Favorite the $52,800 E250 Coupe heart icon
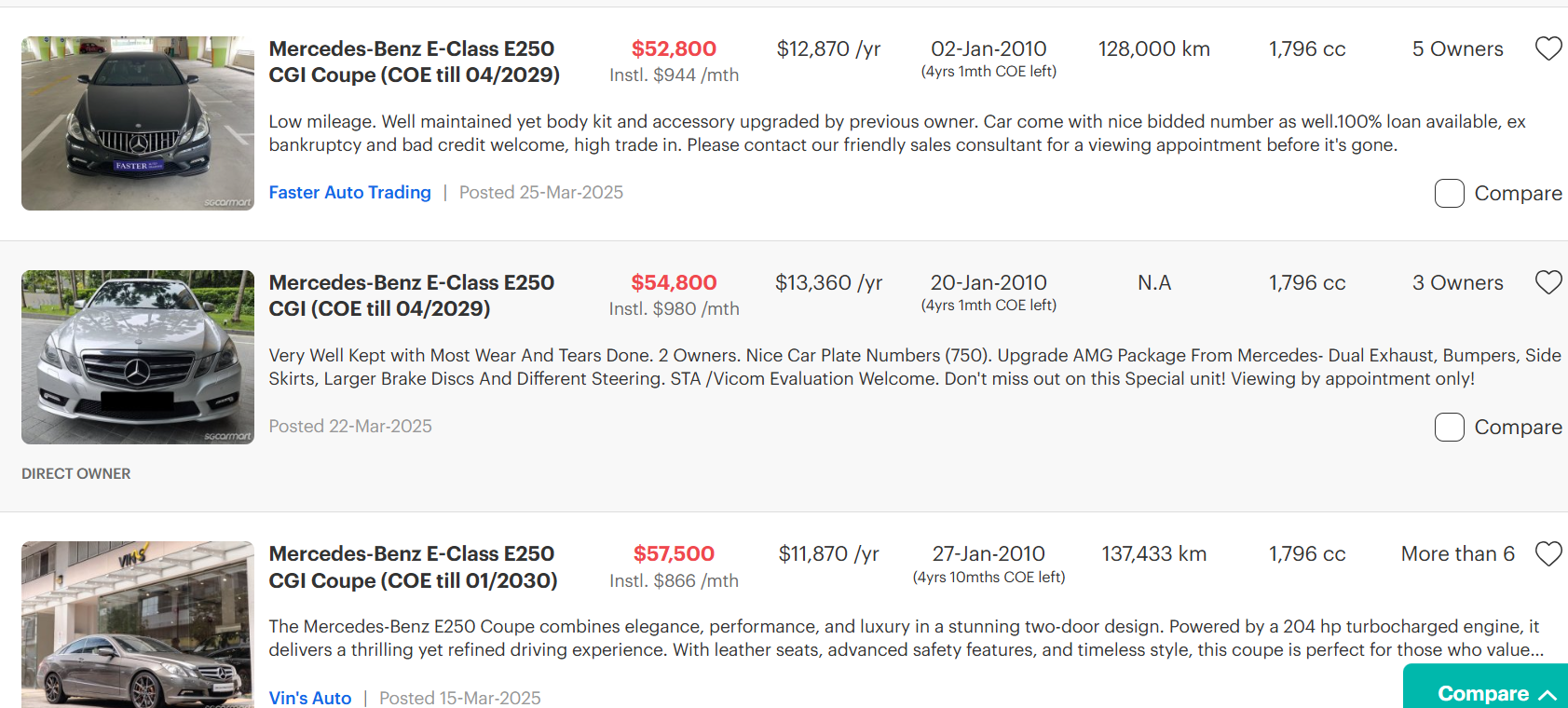Viewport: 1568px width, 708px height. (1548, 48)
